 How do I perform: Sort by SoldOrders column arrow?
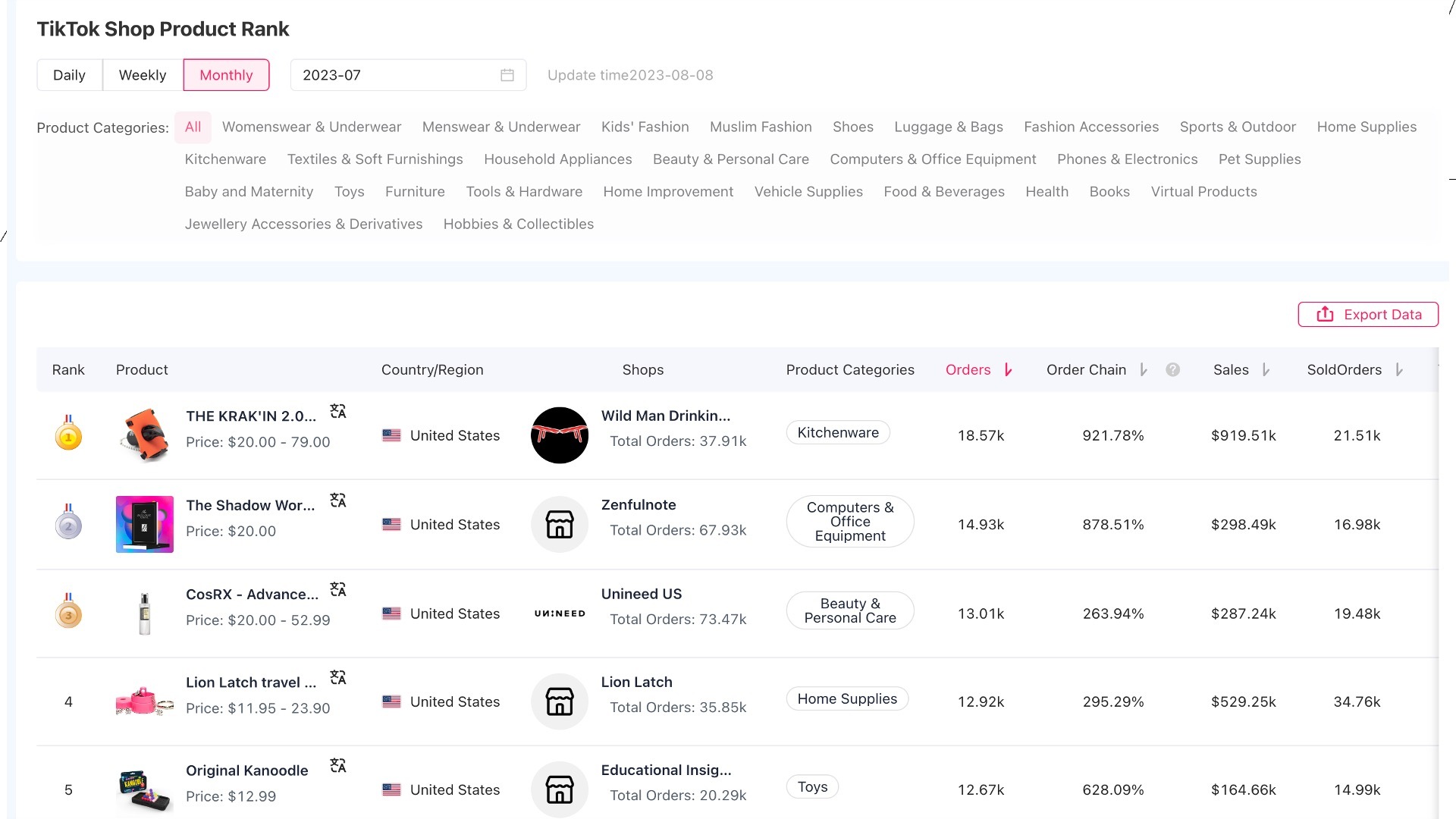click(1399, 370)
